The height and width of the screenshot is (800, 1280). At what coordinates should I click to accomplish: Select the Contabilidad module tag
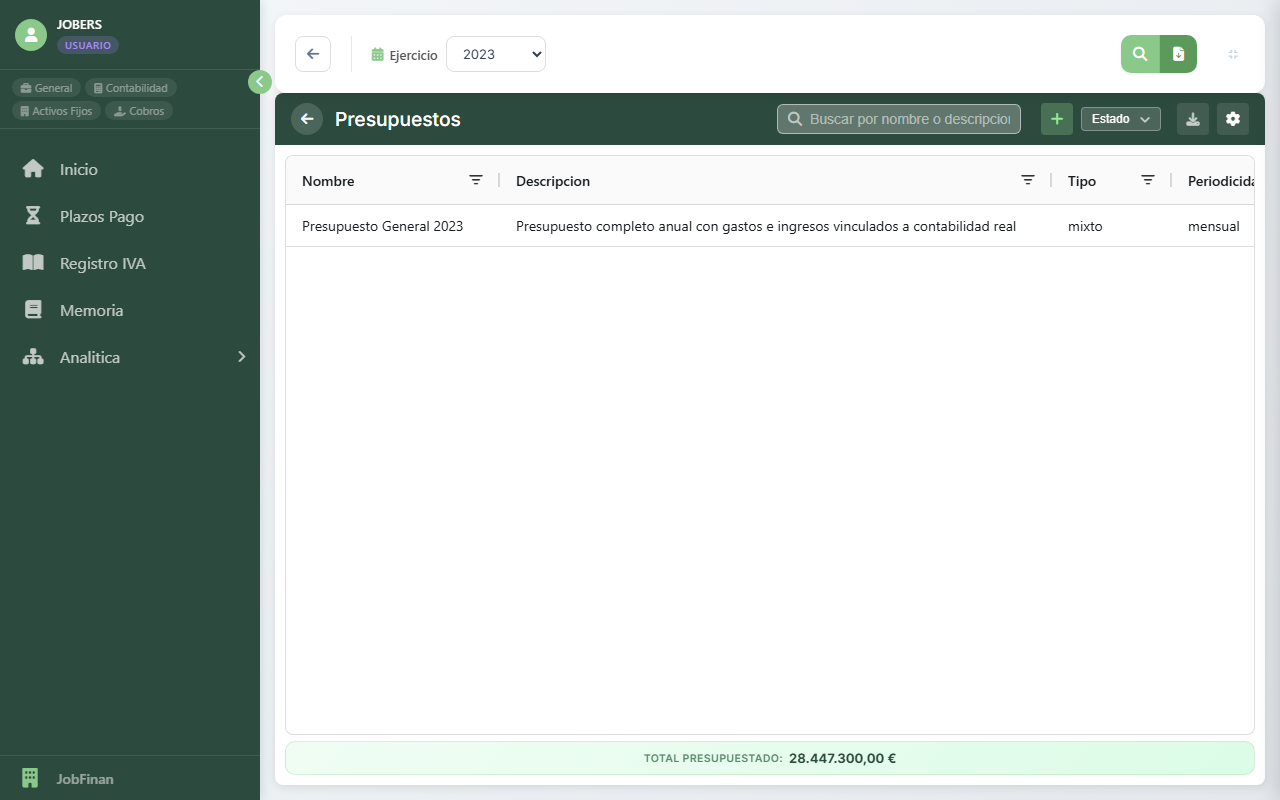click(x=131, y=88)
